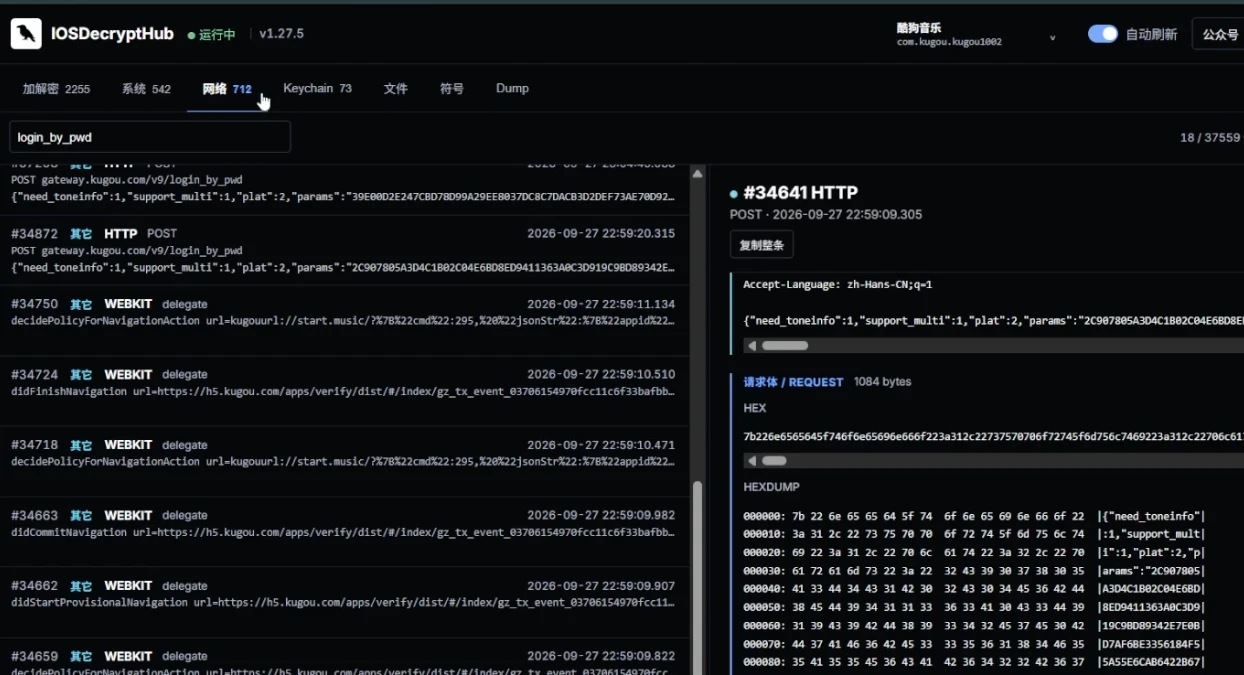1244x675 pixels.
Task: Click the v1.27.5 version label
Action: pos(281,33)
